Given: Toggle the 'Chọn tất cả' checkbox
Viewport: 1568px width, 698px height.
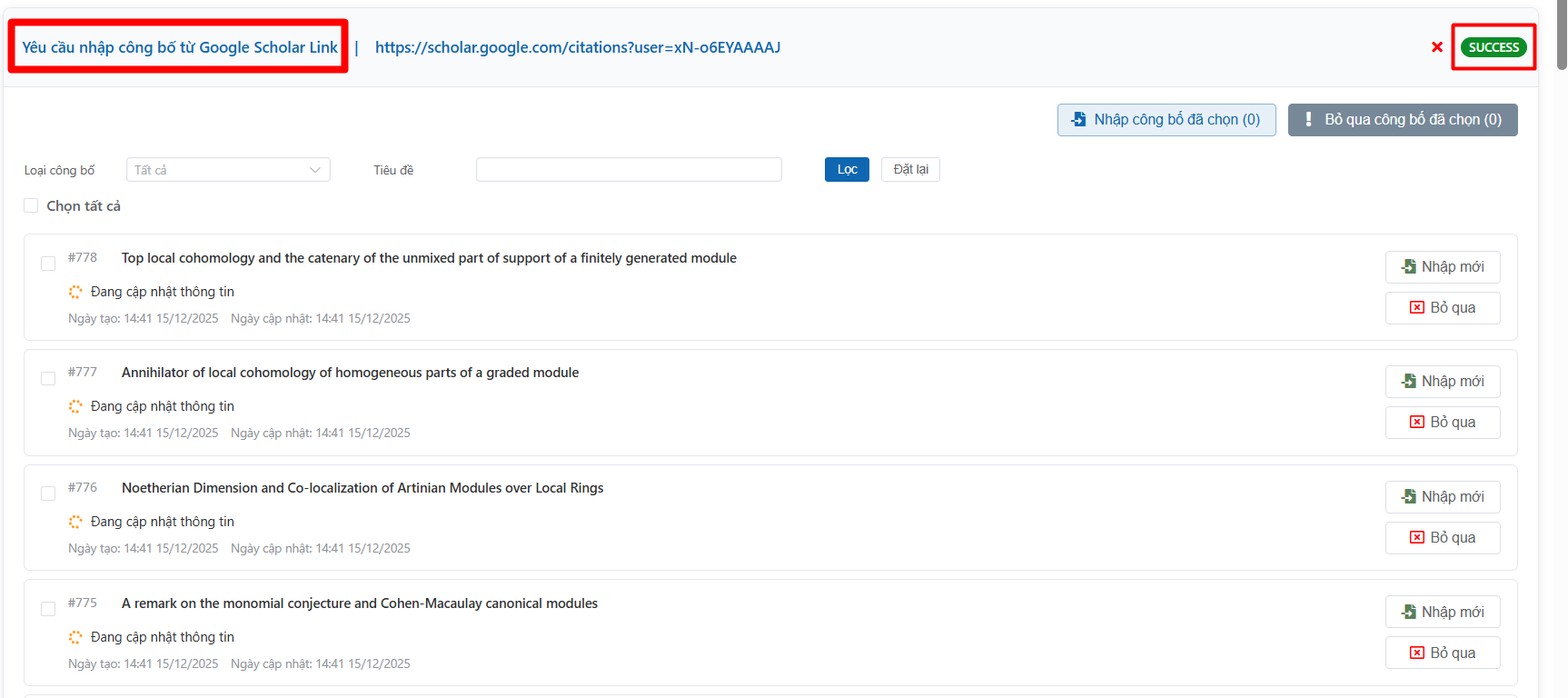Looking at the screenshot, I should click(x=32, y=206).
